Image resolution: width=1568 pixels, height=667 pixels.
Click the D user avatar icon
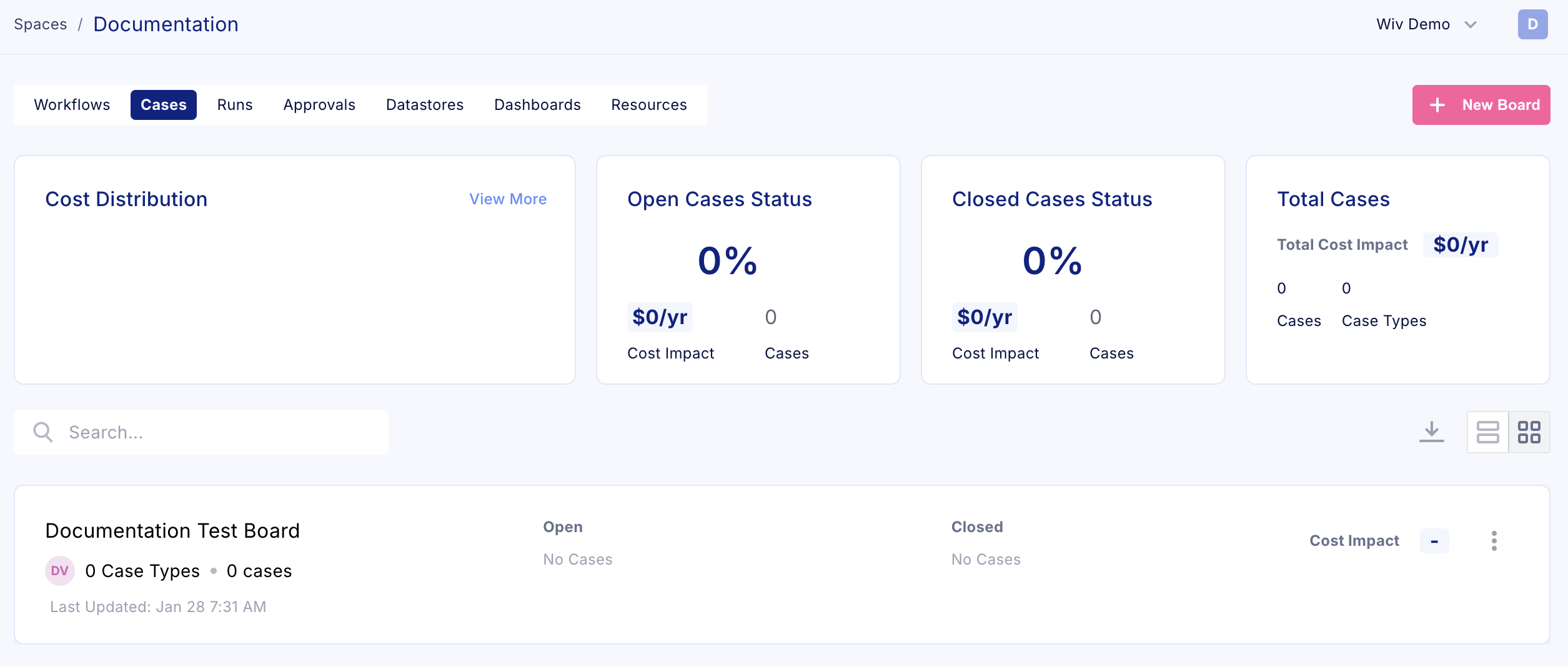click(x=1532, y=24)
